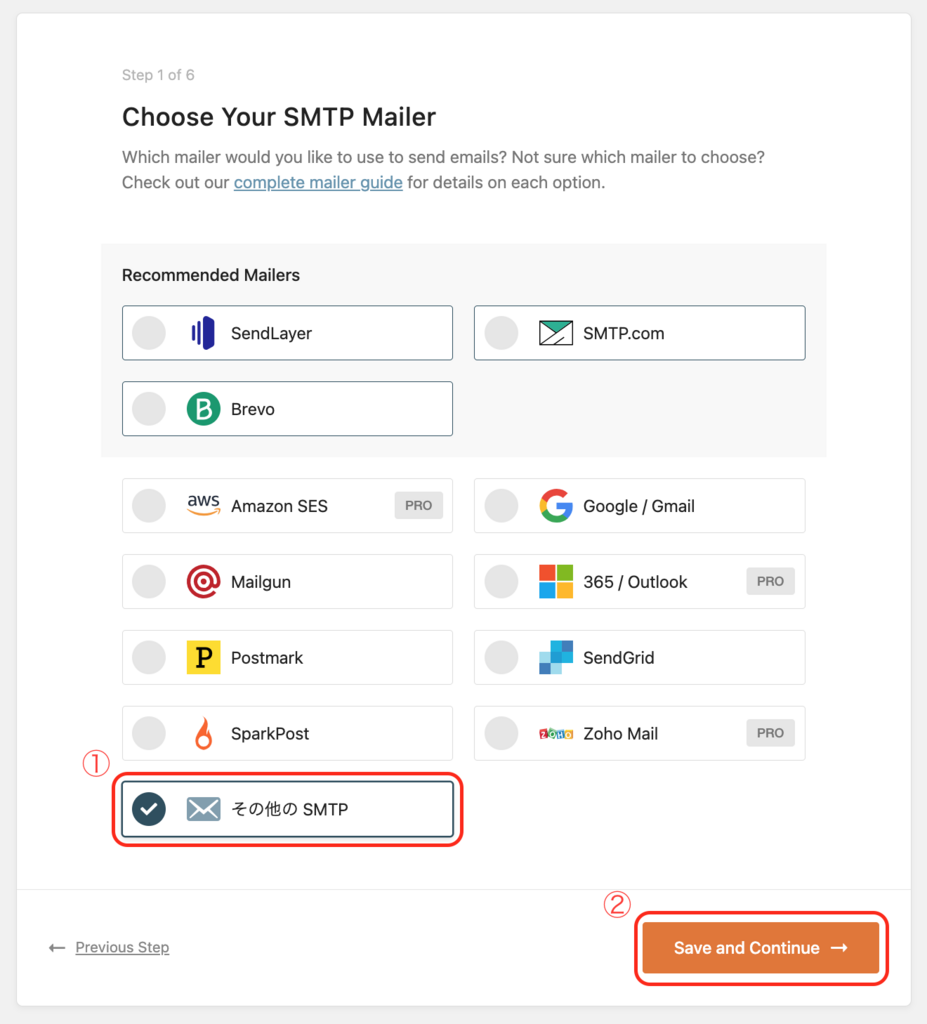Screen dimensions: 927x1024
Task: Select the Google / Gmail radio button
Action: pyautogui.click(x=501, y=505)
